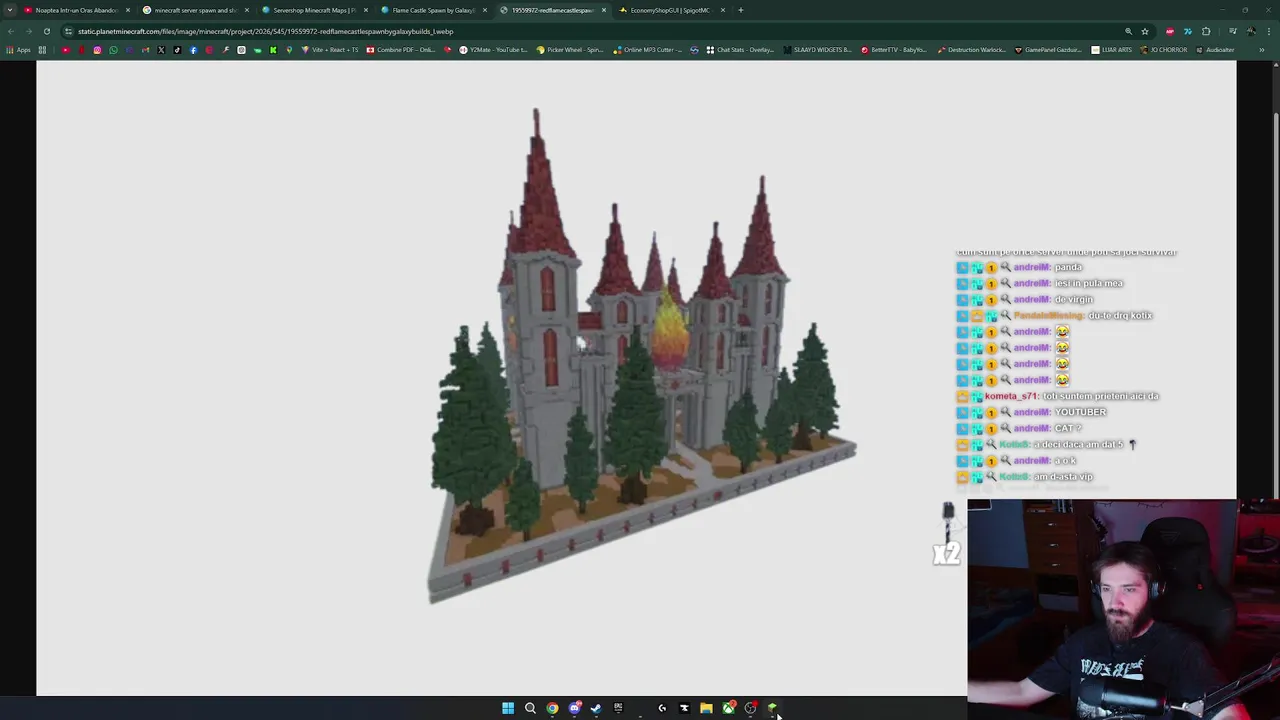Open Discord from the taskbar
Image resolution: width=1280 pixels, height=720 pixels.
click(x=575, y=708)
